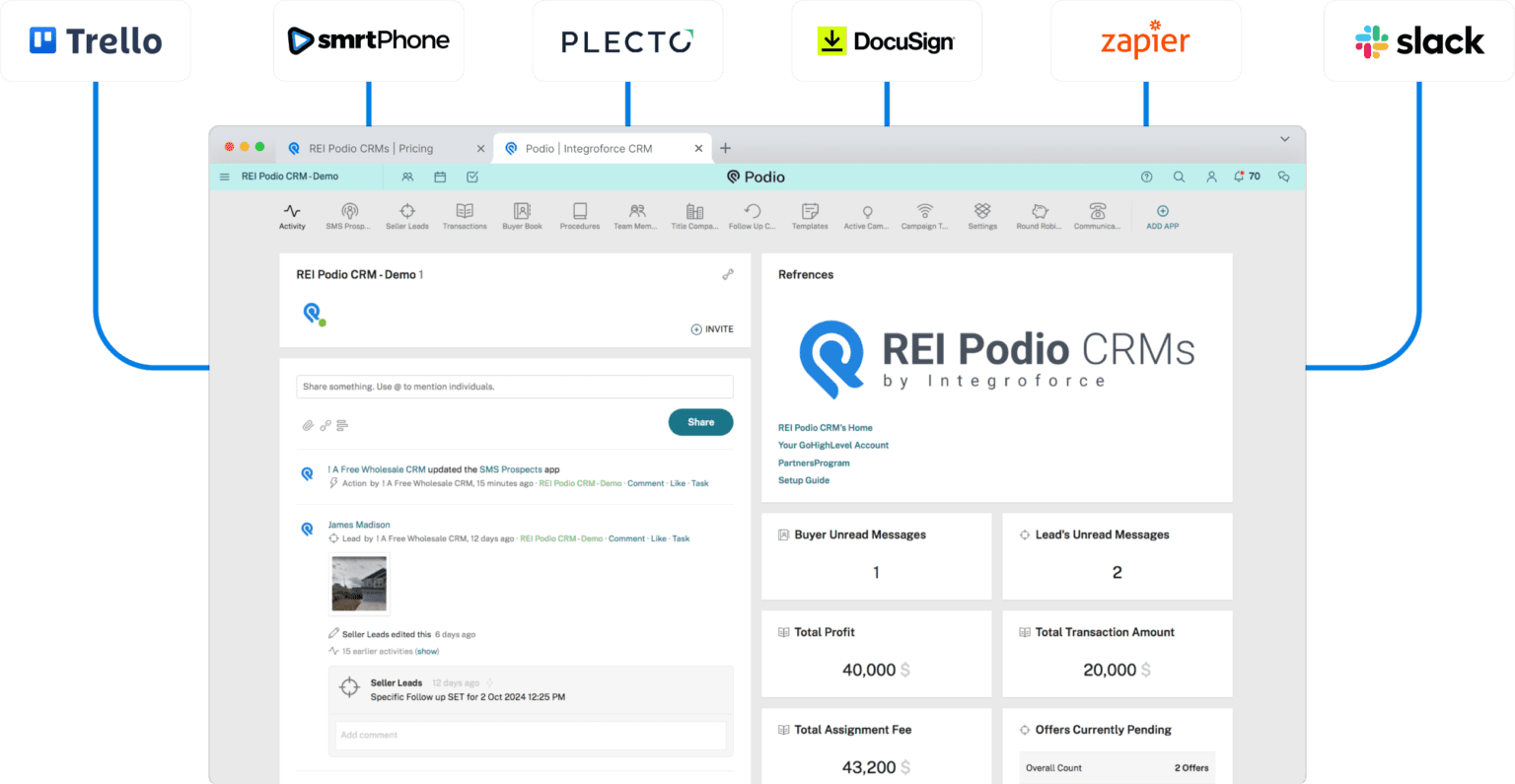
Task: Click Like on the James Madison post
Action: tap(659, 538)
